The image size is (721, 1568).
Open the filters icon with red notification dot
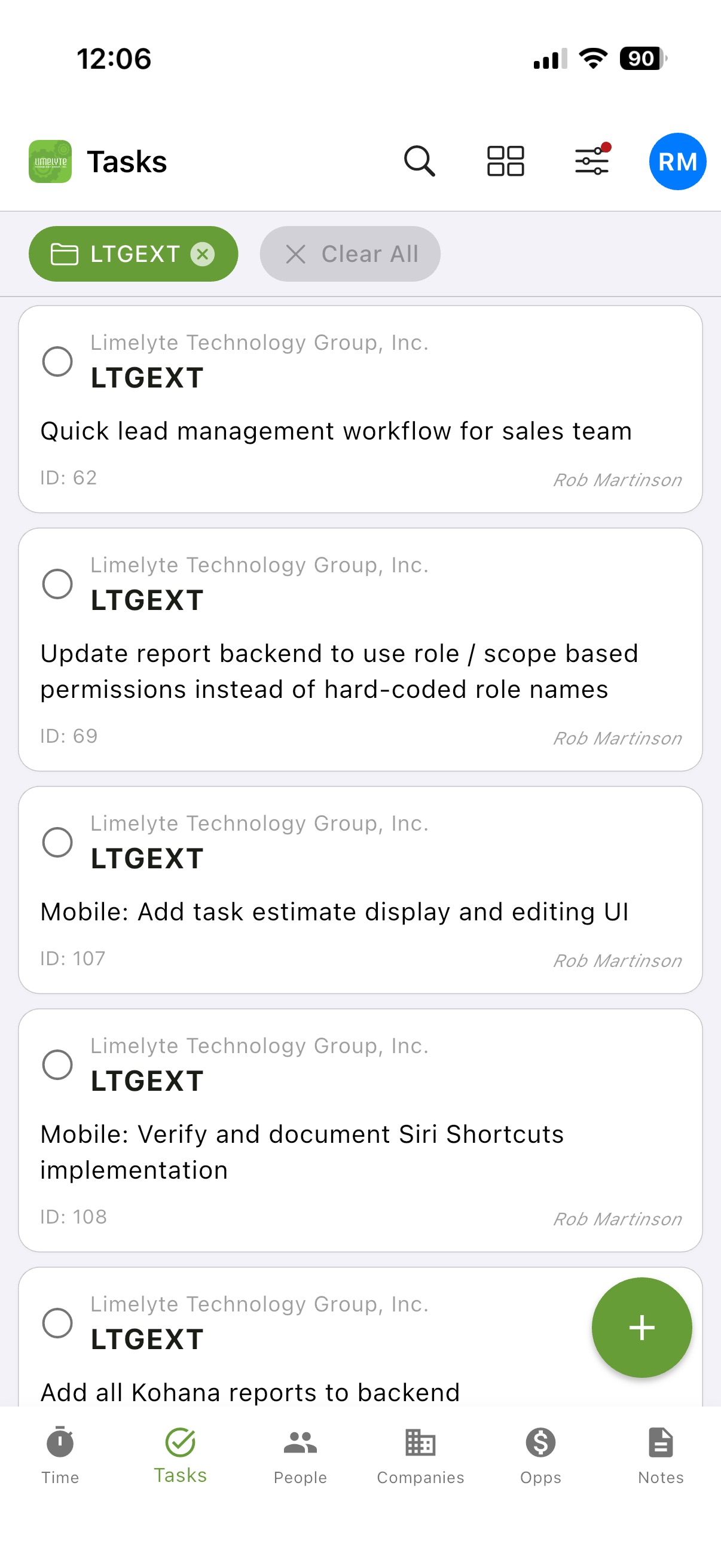pos(591,161)
